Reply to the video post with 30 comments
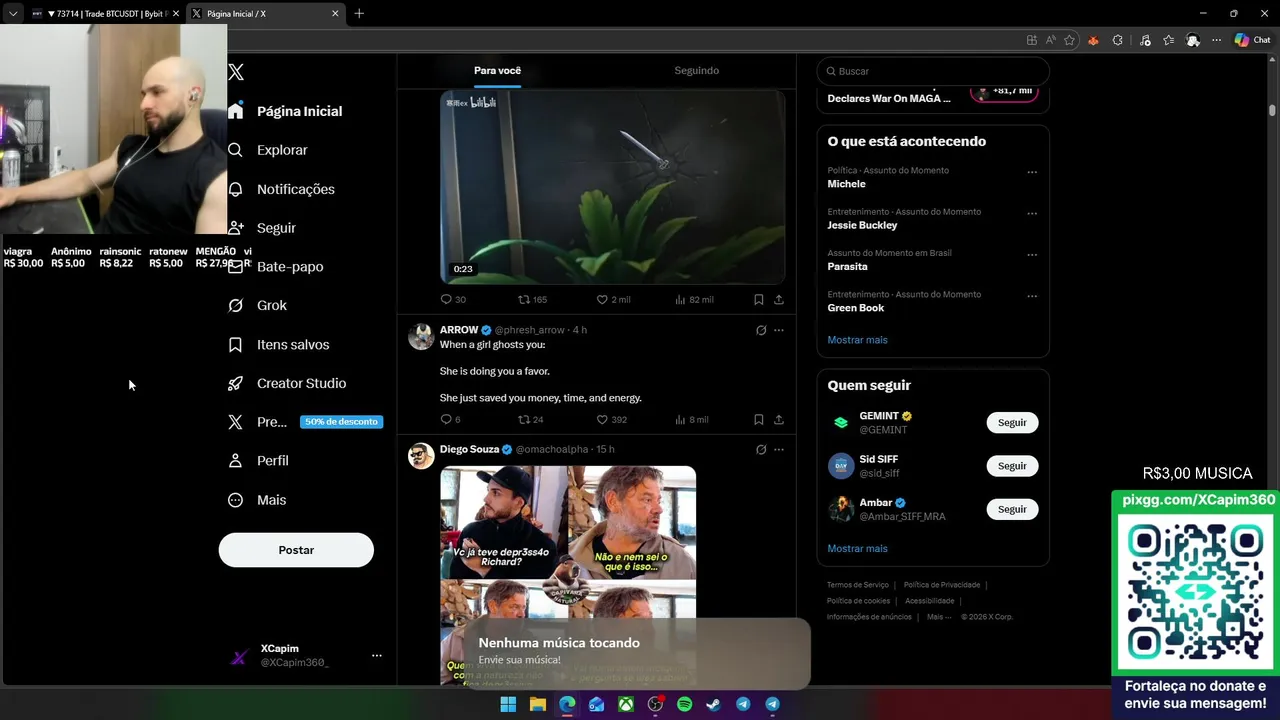This screenshot has height=720, width=1280. pyautogui.click(x=453, y=300)
